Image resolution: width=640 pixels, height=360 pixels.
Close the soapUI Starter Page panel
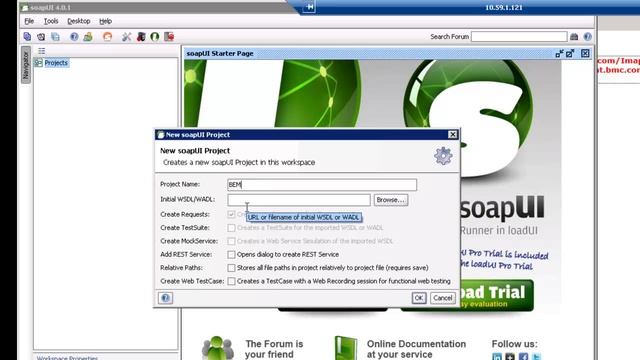point(585,53)
